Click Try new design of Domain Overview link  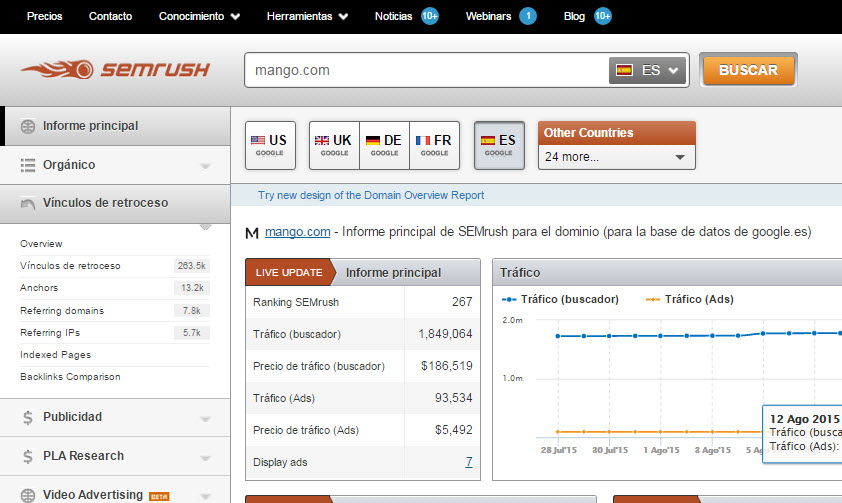coord(371,195)
